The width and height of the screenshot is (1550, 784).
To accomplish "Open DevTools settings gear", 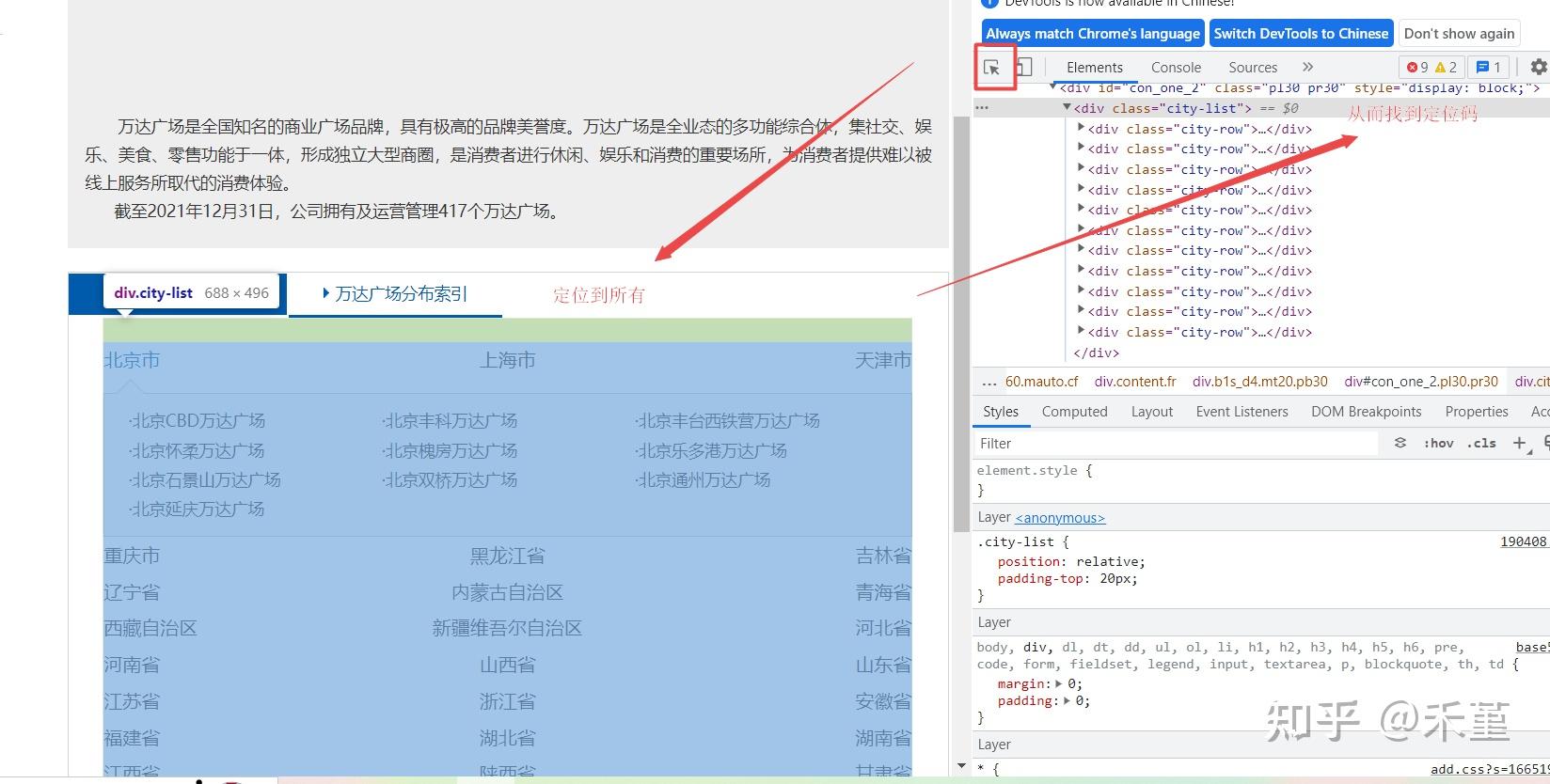I will coord(1539,67).
